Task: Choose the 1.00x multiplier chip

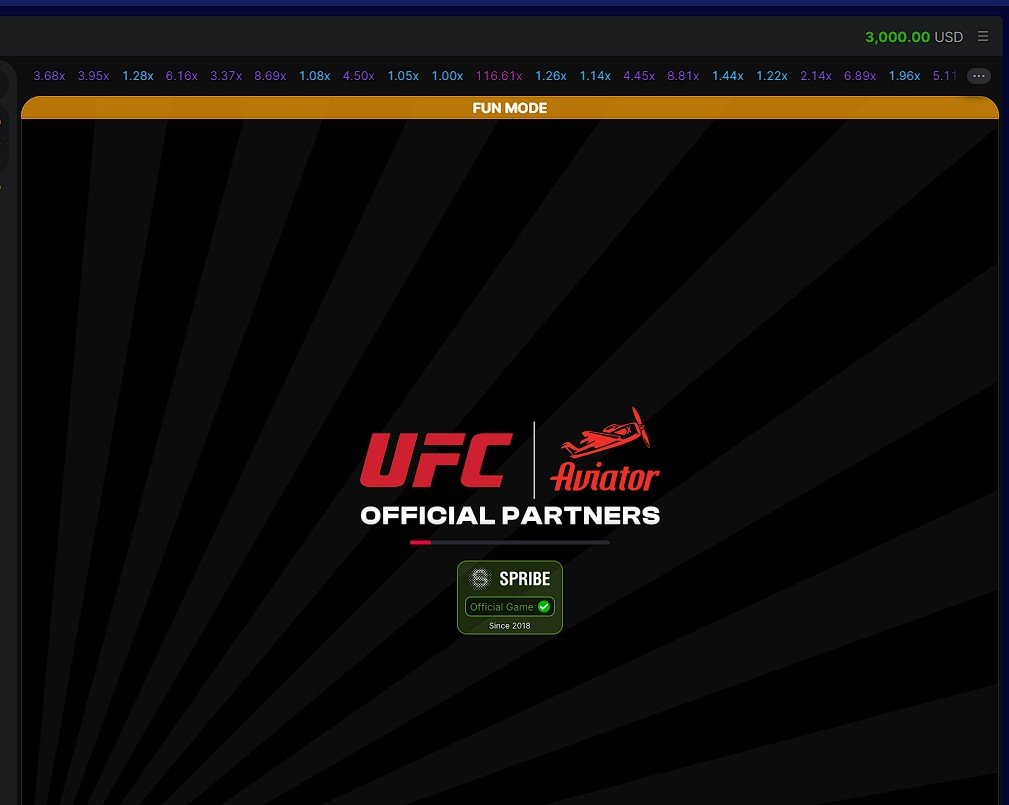Action: tap(447, 76)
